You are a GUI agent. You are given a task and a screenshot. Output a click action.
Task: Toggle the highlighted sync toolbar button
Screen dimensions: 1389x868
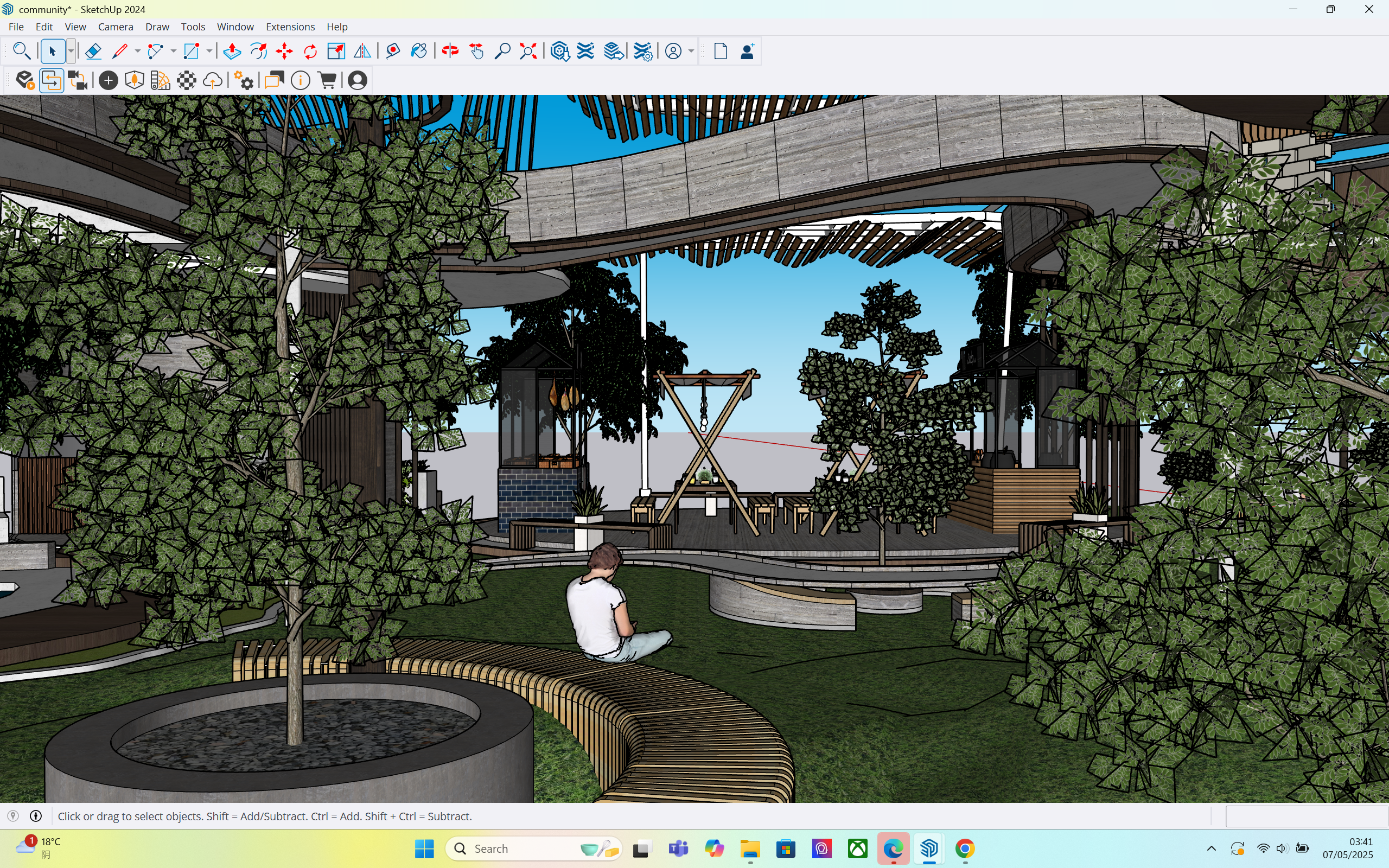tap(52, 80)
